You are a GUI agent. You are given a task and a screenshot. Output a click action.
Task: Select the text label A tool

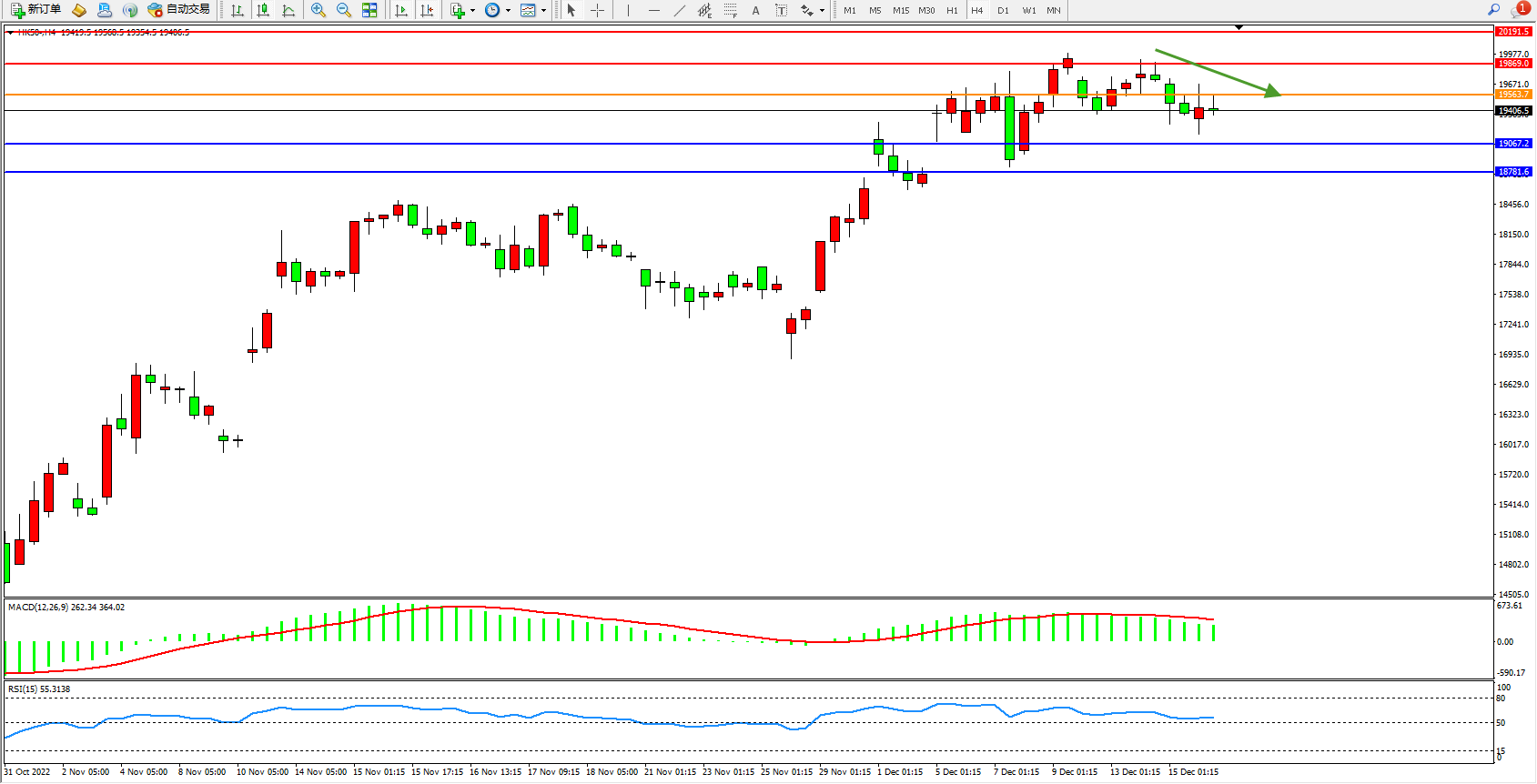point(755,10)
